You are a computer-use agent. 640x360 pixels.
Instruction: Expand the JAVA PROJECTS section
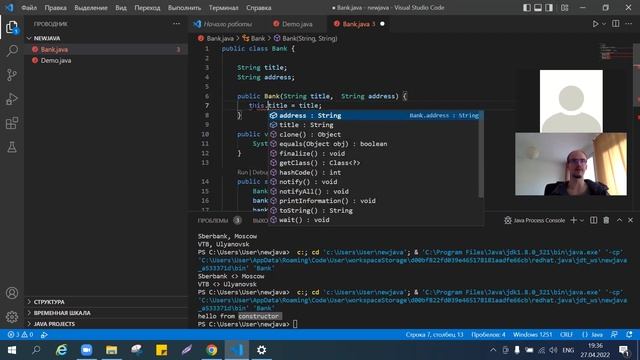point(106,324)
